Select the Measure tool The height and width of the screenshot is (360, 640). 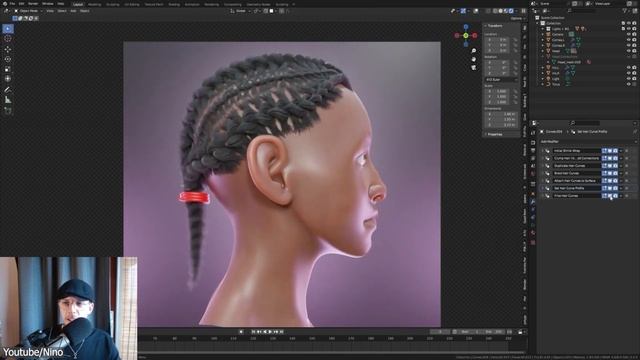pyautogui.click(x=8, y=100)
